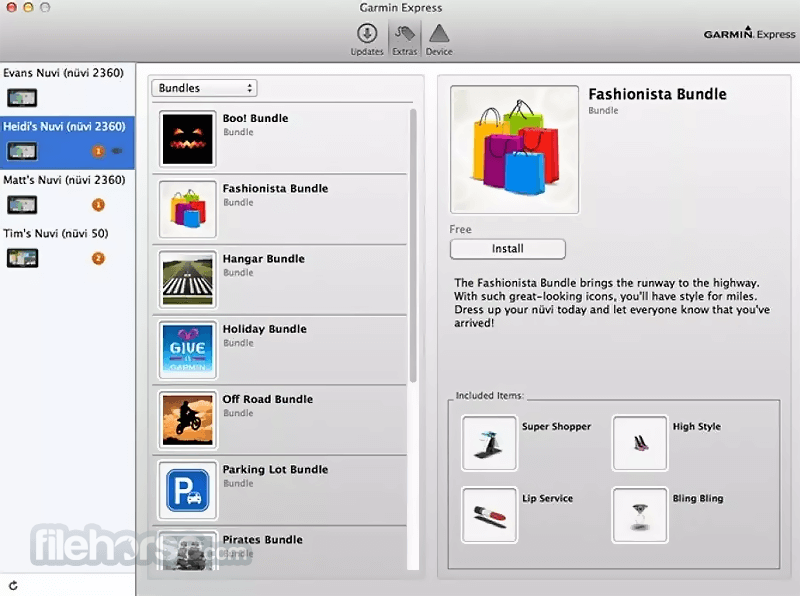Screen dimensions: 800x596
Task: Click the Lip Service label
Action: [547, 498]
